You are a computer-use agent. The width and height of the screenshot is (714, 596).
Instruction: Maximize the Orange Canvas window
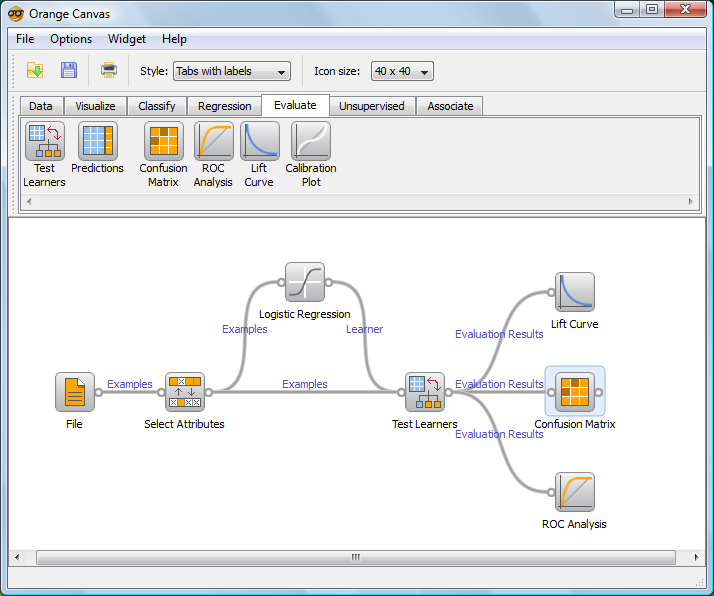(652, 10)
